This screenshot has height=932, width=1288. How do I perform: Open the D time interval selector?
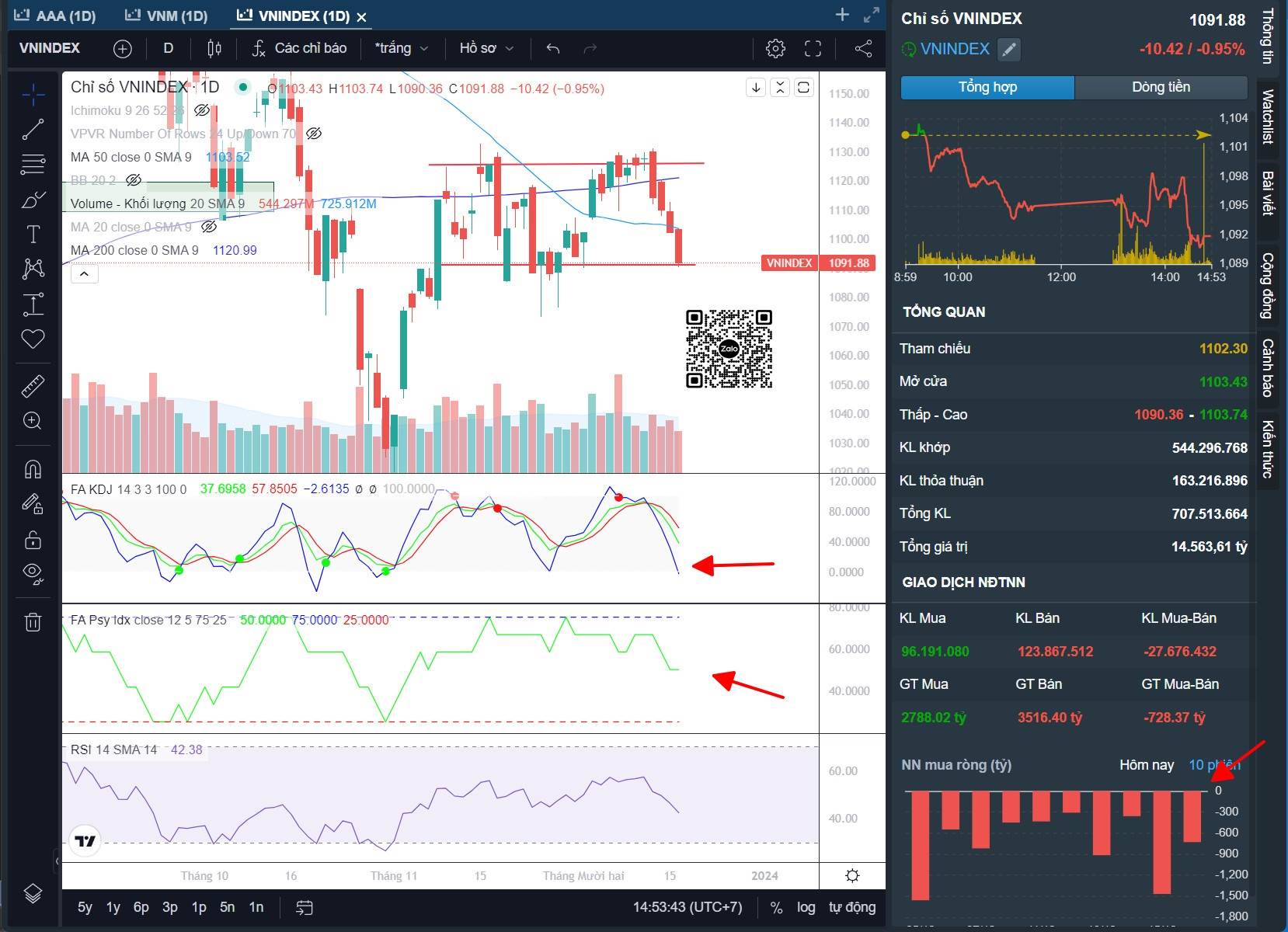[168, 48]
